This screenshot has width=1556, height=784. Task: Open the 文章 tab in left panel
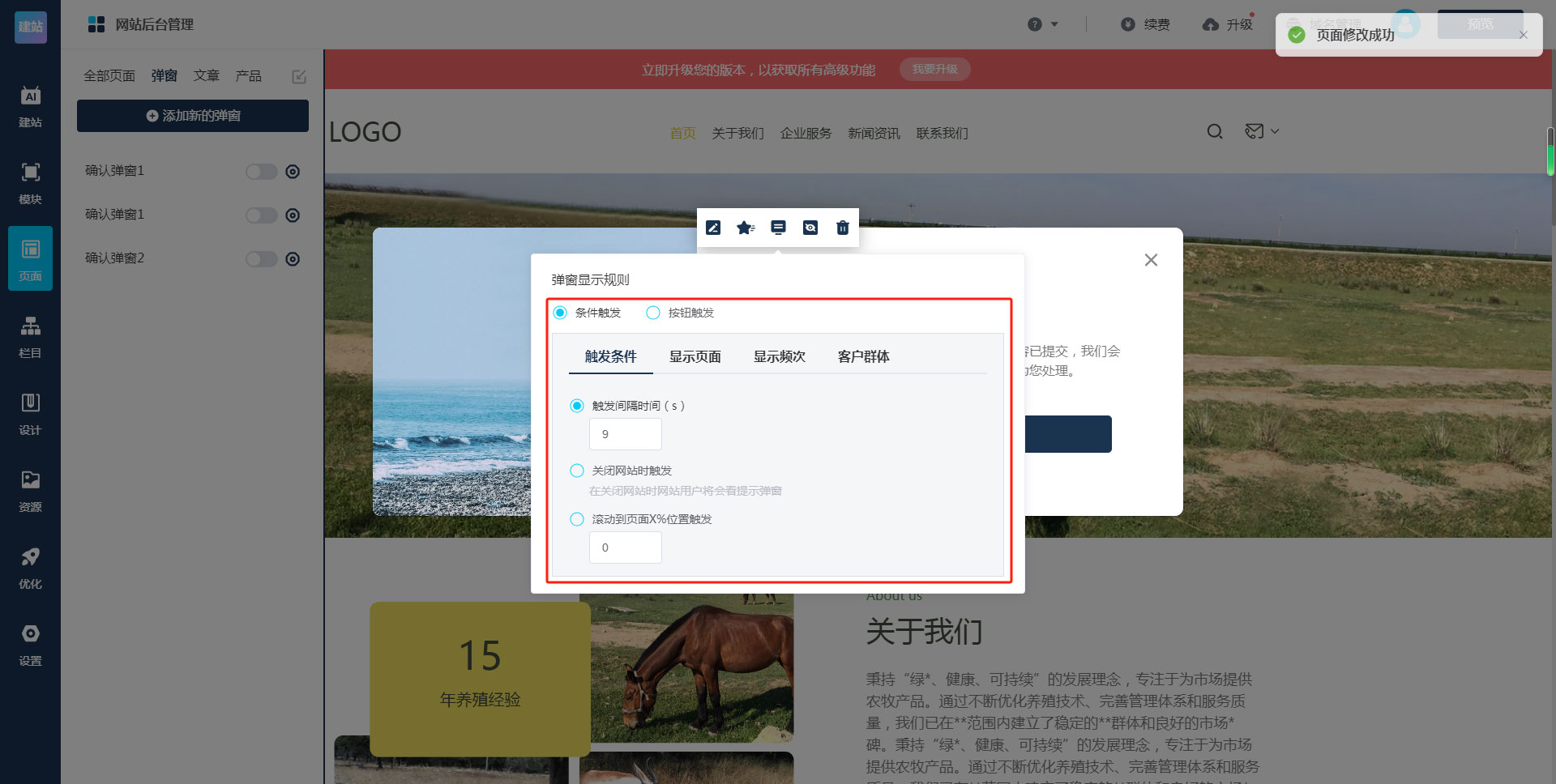coord(206,75)
